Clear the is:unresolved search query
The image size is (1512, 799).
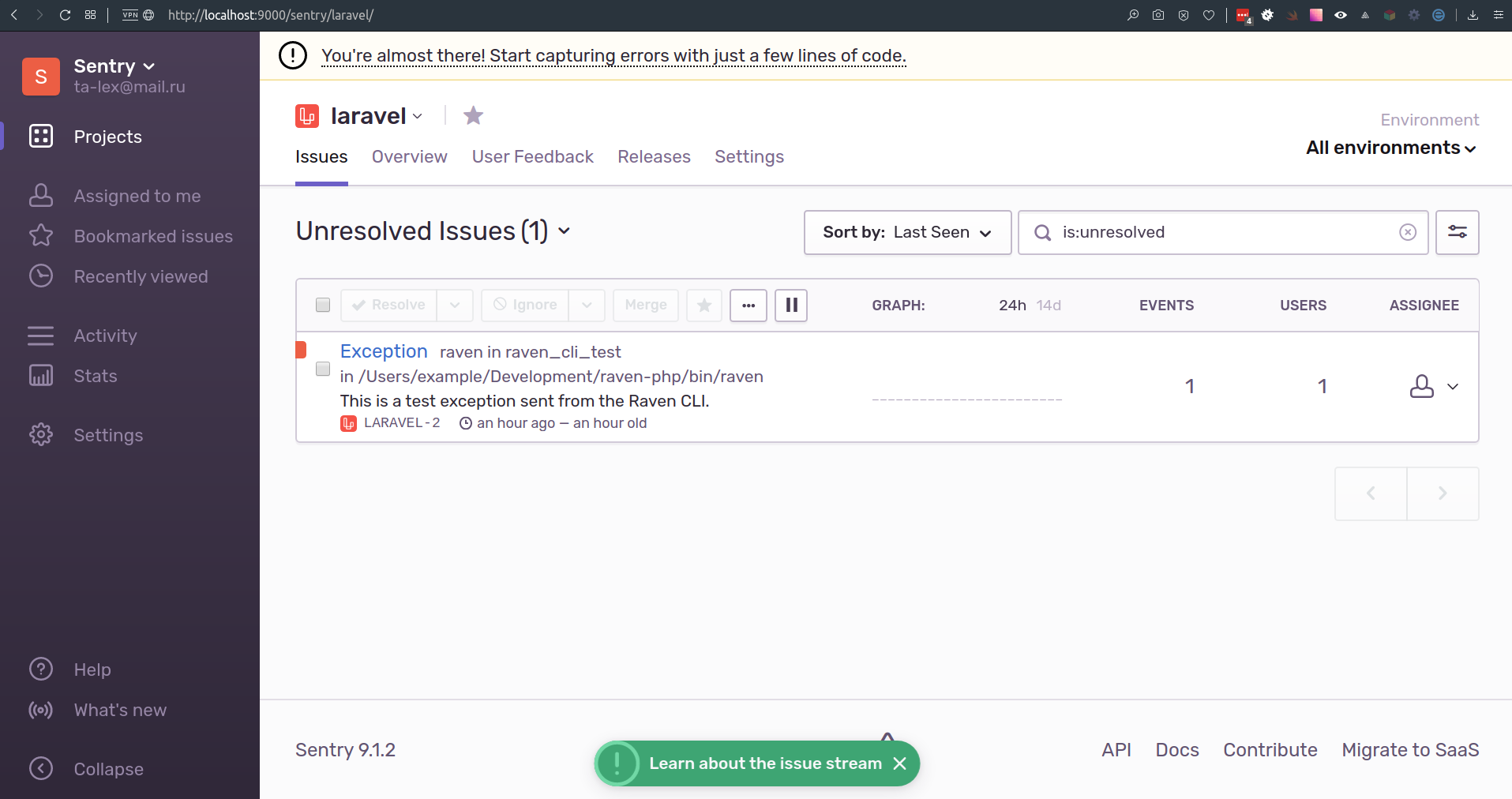coord(1408,232)
